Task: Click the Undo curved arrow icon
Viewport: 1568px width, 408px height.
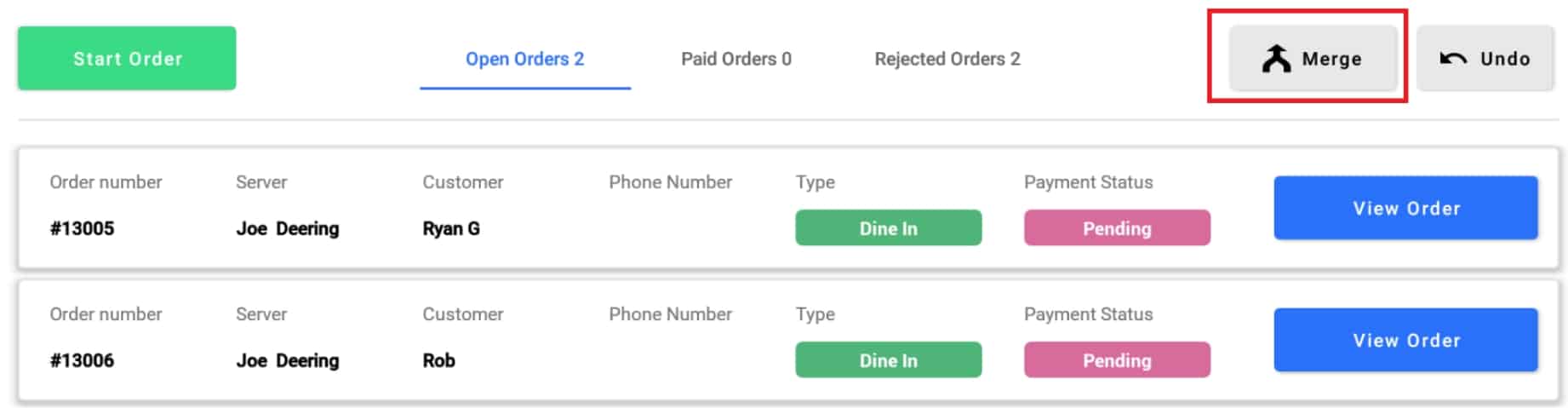Action: click(1453, 59)
